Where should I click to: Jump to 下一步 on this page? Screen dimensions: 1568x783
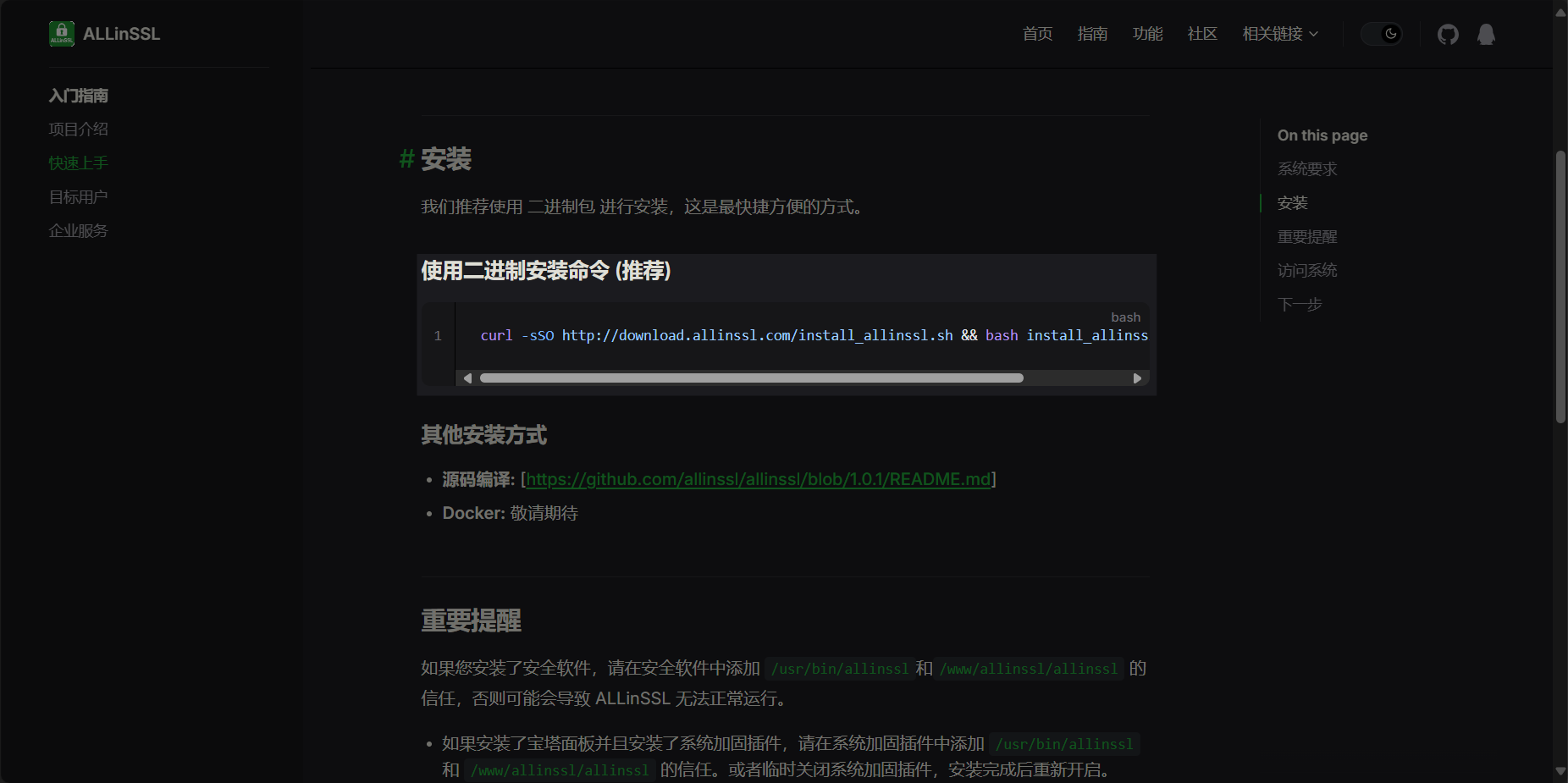[x=1300, y=304]
